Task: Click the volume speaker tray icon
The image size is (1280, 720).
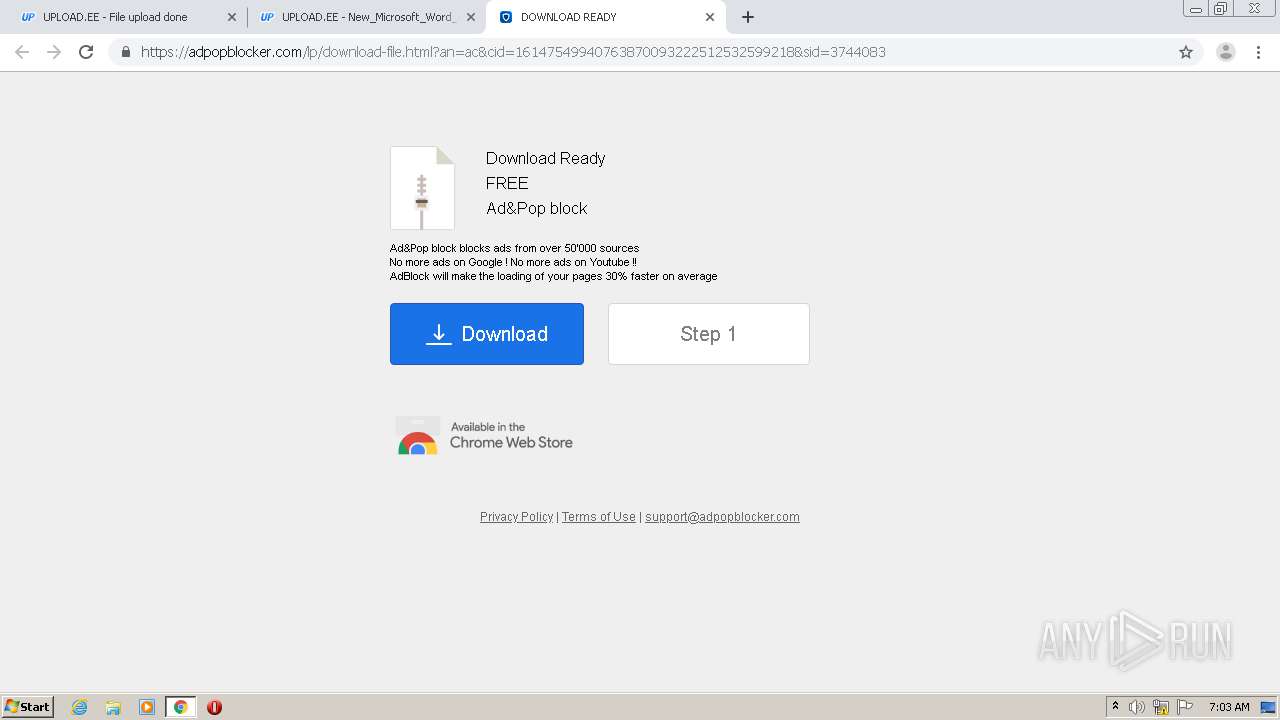Action: pos(1137,707)
